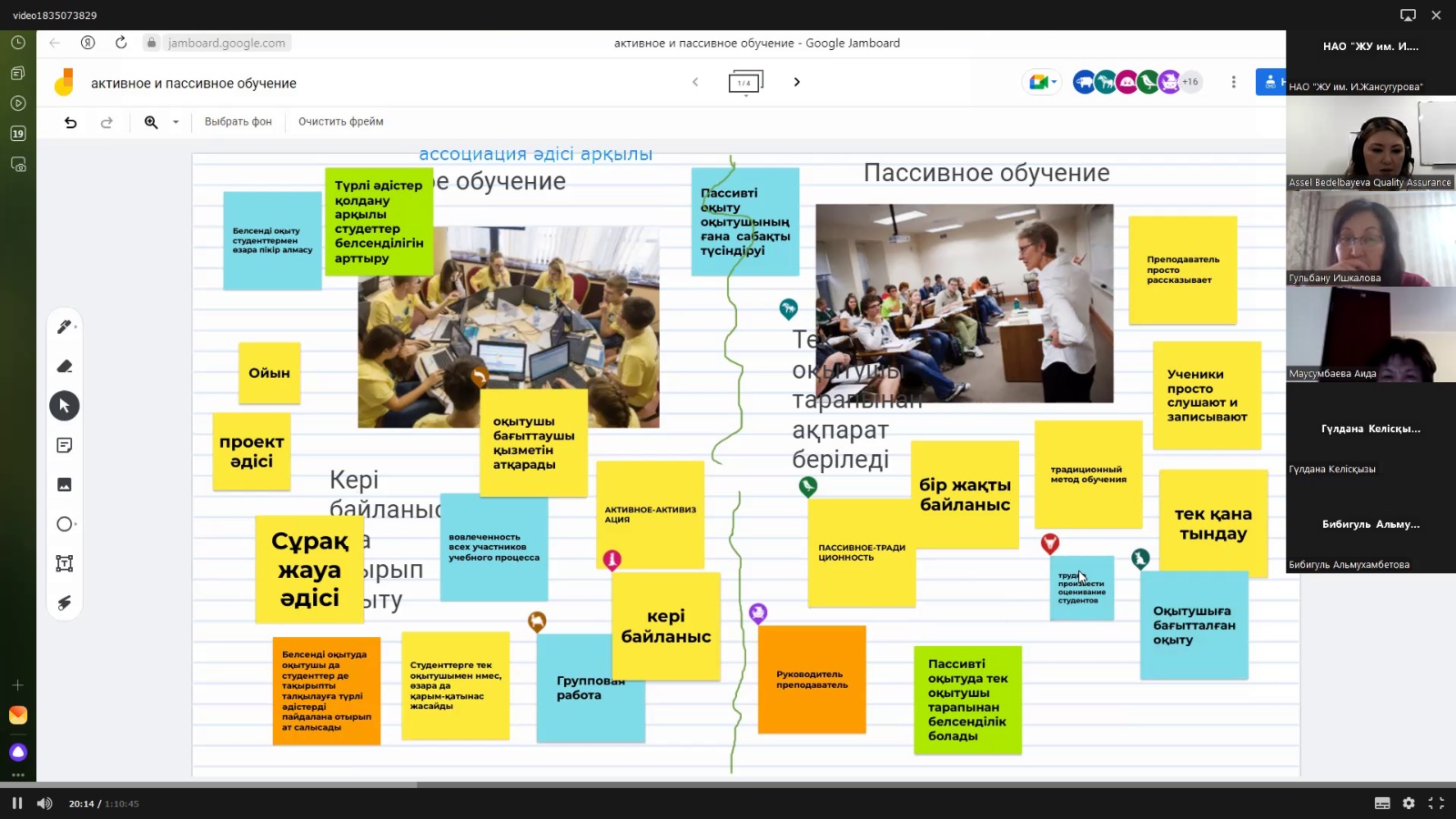
Task: Select the Pen tool in Jamboard toolbar
Action: coord(64,327)
